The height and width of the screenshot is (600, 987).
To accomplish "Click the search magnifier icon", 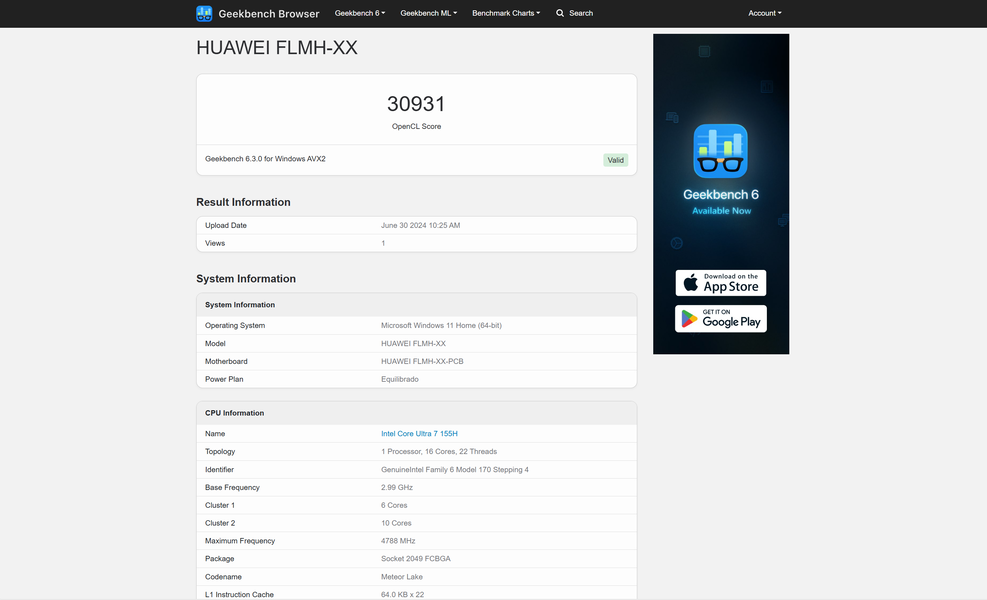I will tap(560, 13).
